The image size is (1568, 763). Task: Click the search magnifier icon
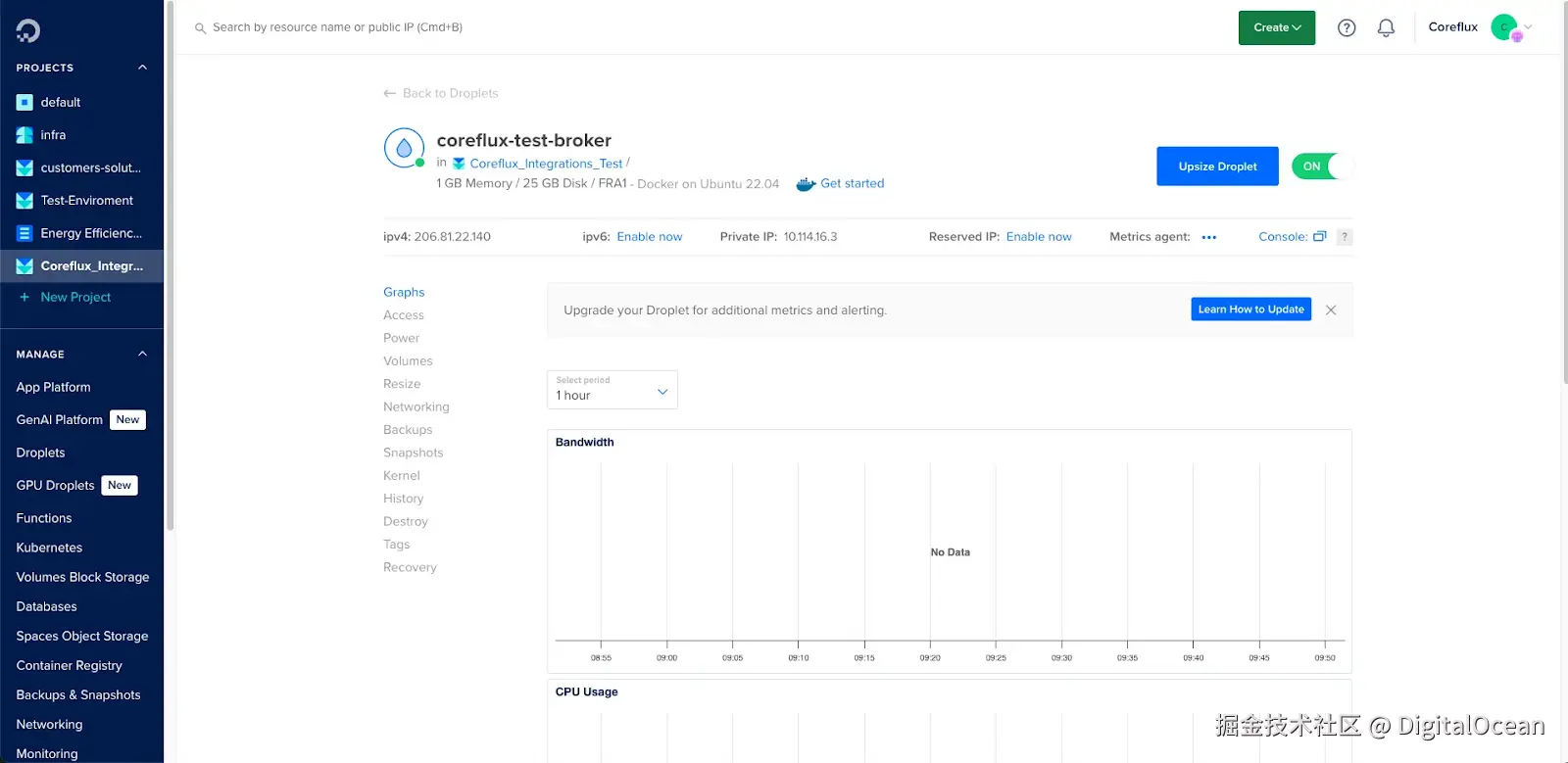pos(200,28)
